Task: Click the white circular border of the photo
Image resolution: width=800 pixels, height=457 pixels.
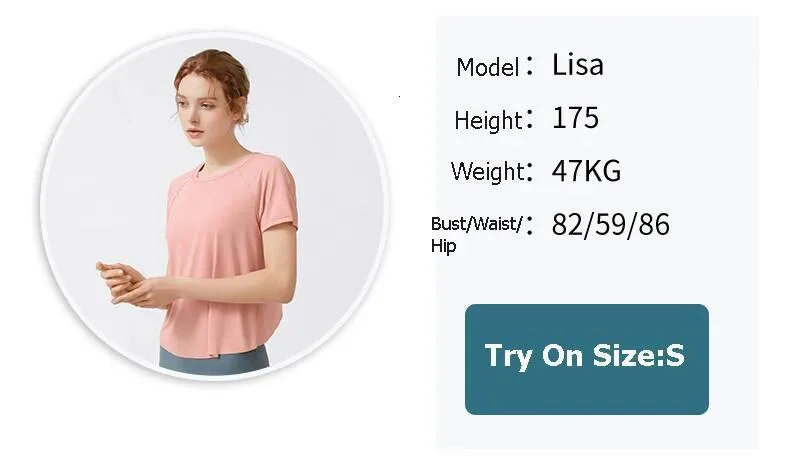Action: (x=214, y=35)
